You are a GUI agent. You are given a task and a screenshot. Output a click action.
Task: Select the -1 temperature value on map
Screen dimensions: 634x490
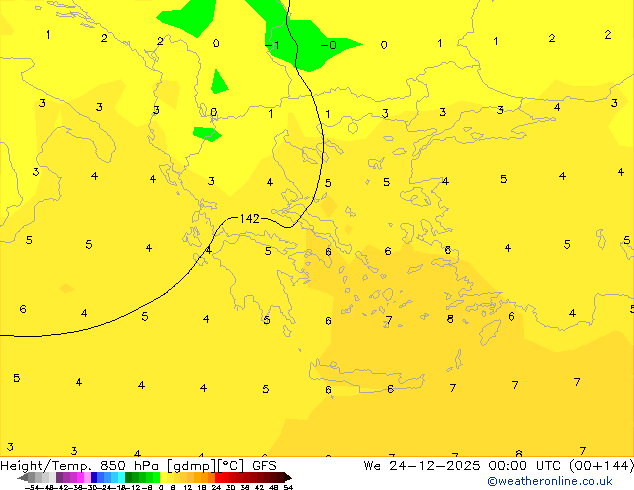pos(271,45)
